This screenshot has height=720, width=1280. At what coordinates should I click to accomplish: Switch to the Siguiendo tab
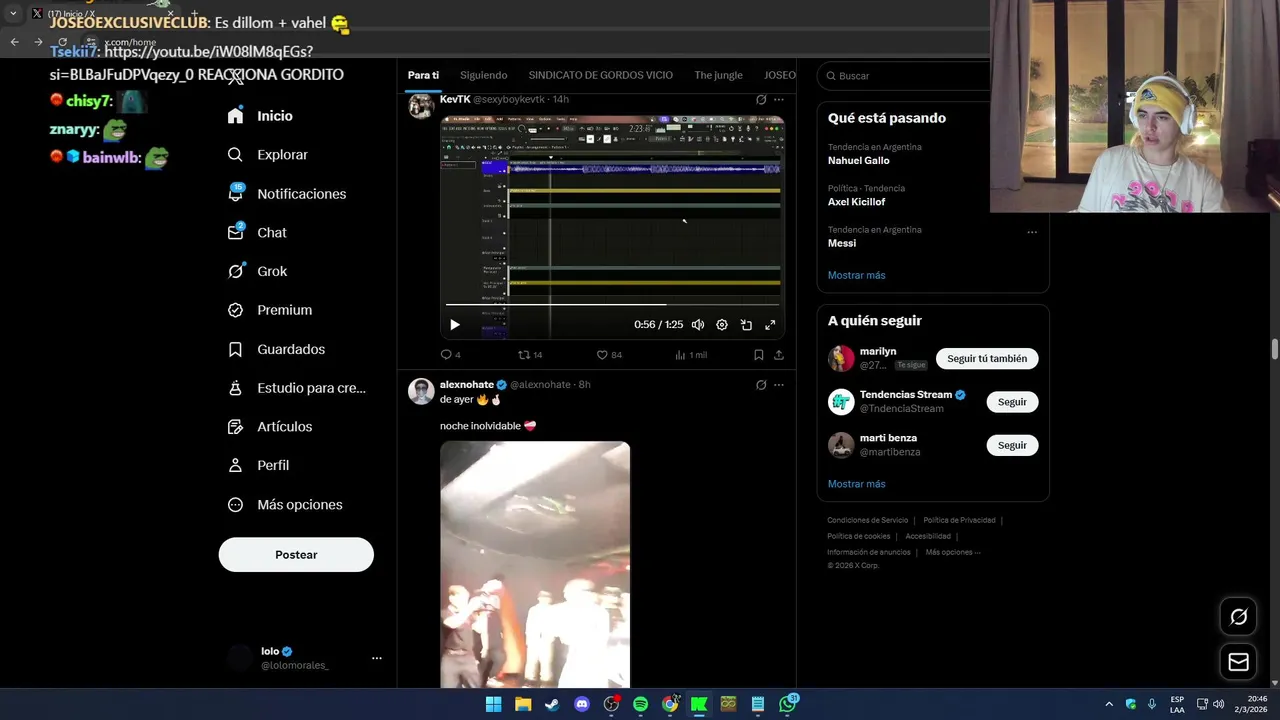tap(484, 75)
